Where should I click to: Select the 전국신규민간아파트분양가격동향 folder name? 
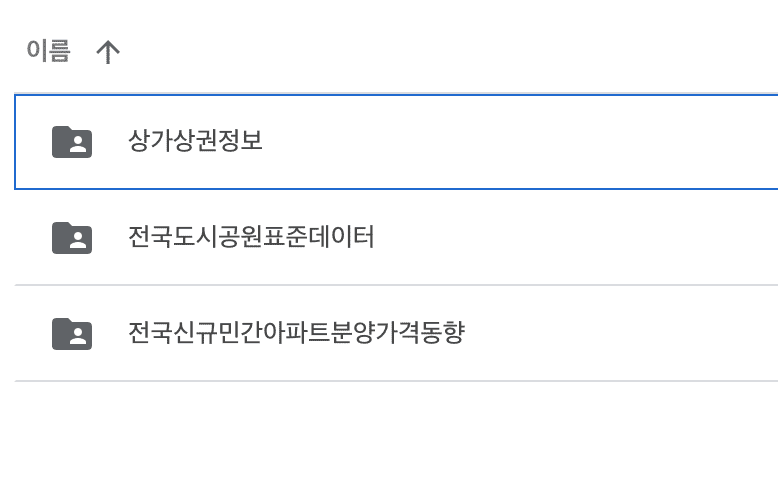point(296,333)
